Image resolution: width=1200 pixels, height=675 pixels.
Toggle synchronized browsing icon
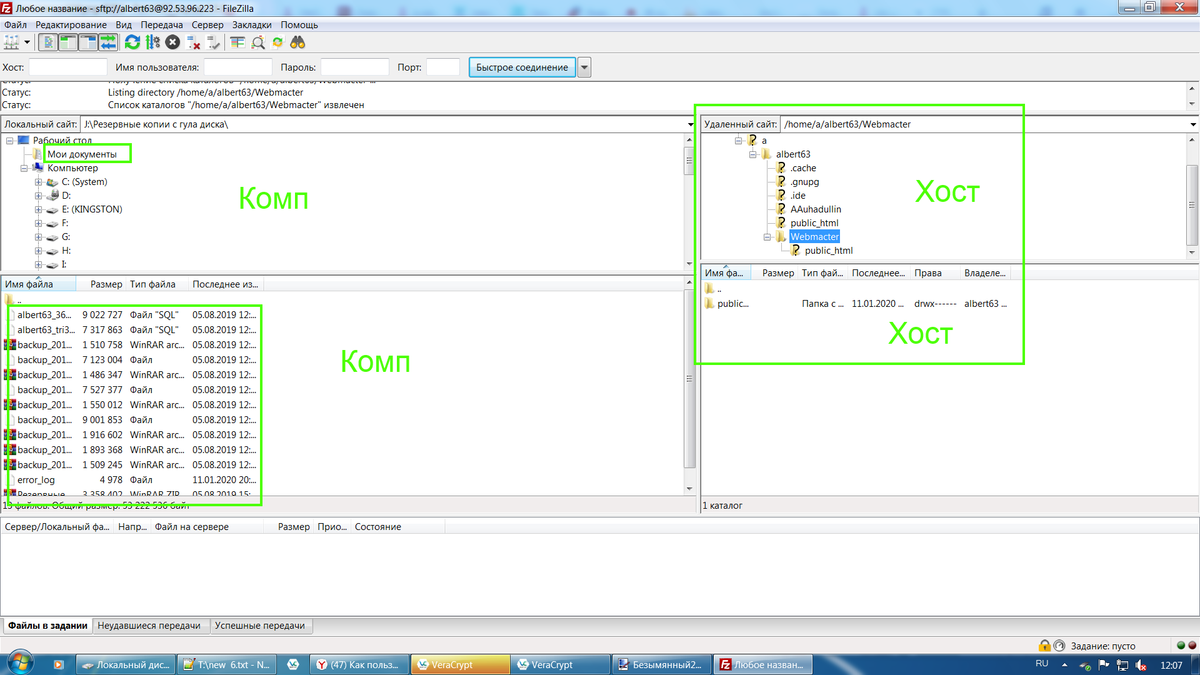pyautogui.click(x=277, y=42)
